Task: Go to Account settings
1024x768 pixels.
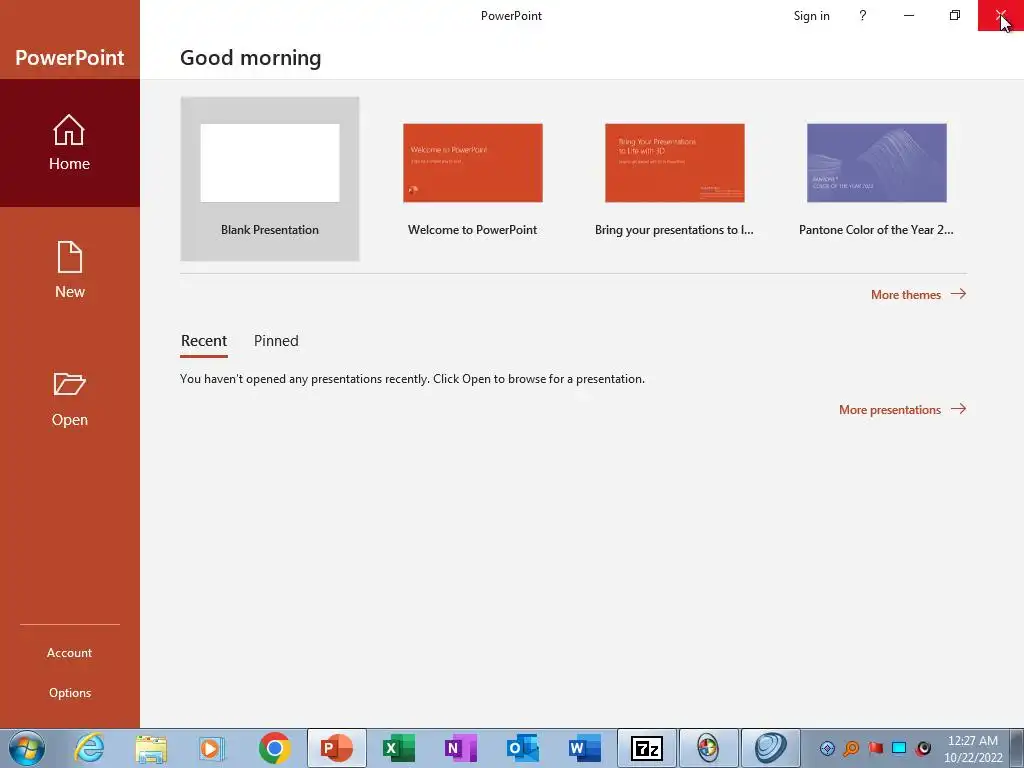Action: click(69, 652)
